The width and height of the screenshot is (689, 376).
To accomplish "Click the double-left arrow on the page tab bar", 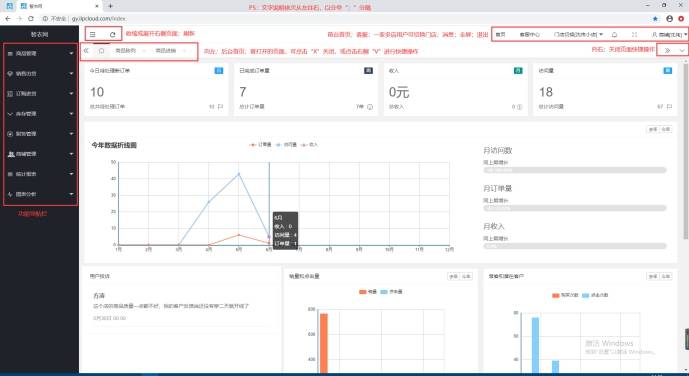I will [x=87, y=51].
